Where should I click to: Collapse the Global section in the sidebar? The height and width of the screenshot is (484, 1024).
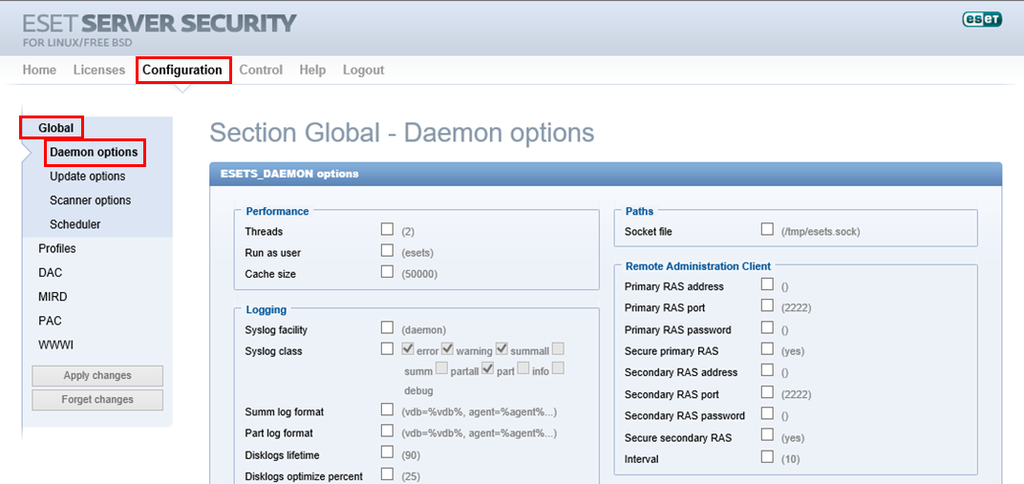pos(56,128)
